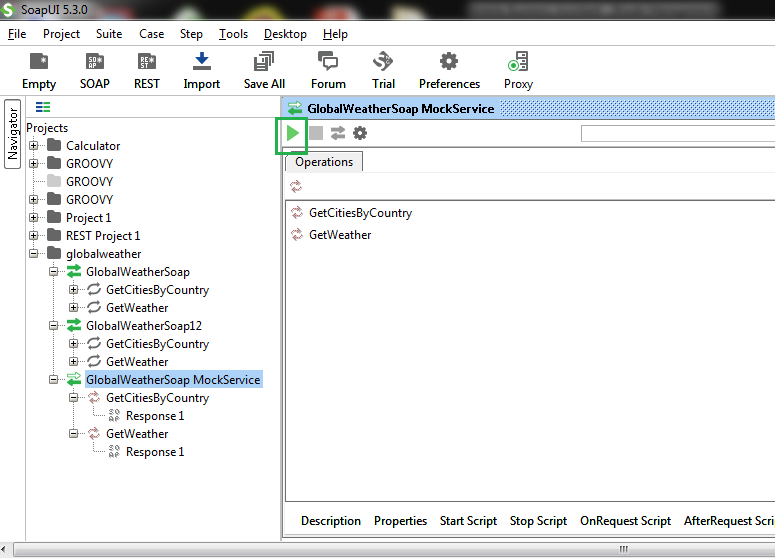Click the red arrows icon below the Operations tab
The width and height of the screenshot is (775, 558).
click(x=296, y=186)
